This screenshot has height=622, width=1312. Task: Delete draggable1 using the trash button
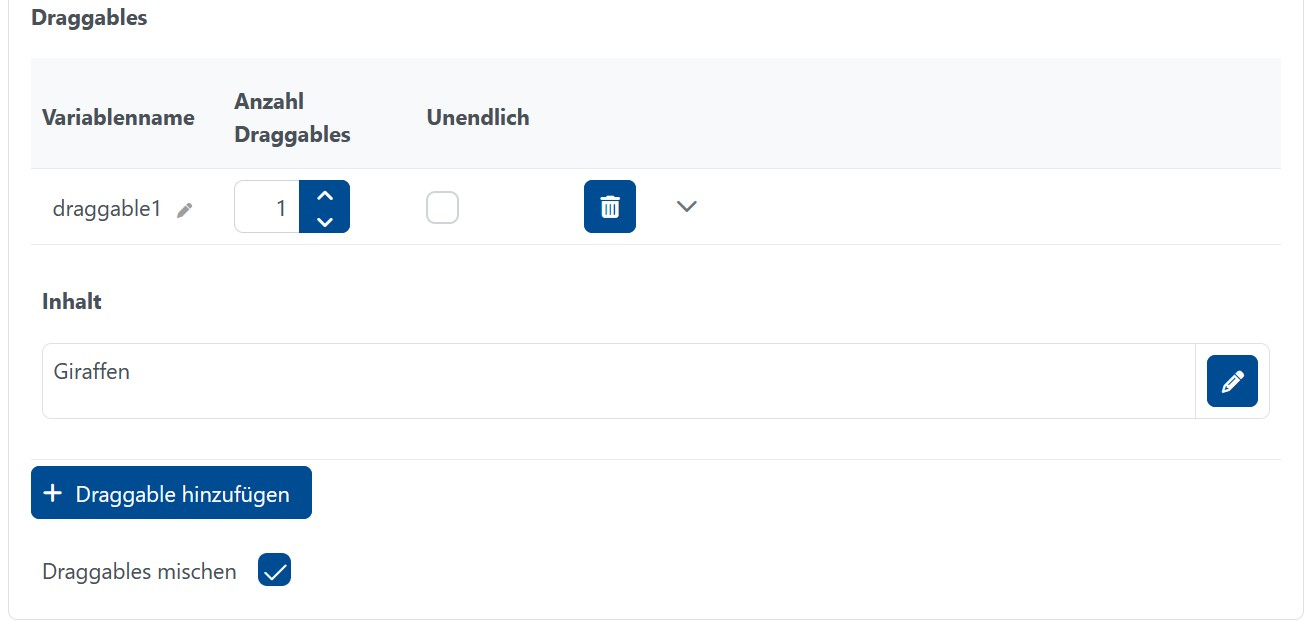click(609, 207)
